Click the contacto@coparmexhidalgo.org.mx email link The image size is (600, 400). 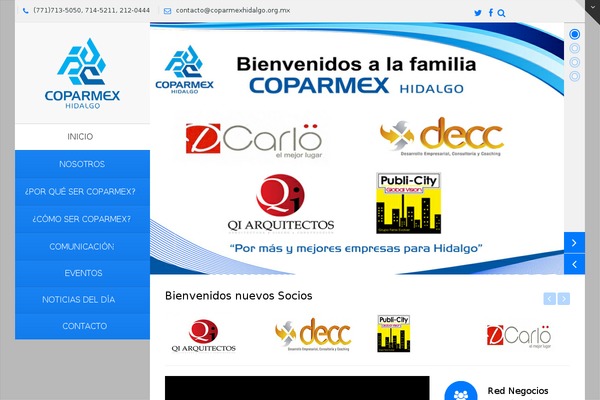tap(233, 10)
